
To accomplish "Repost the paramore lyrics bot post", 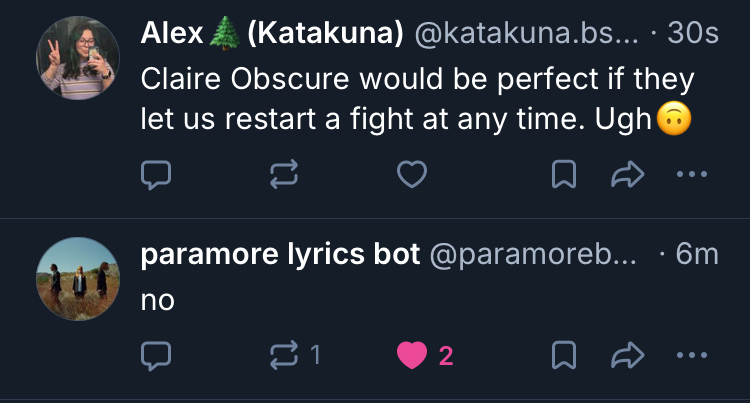I will click(x=285, y=354).
